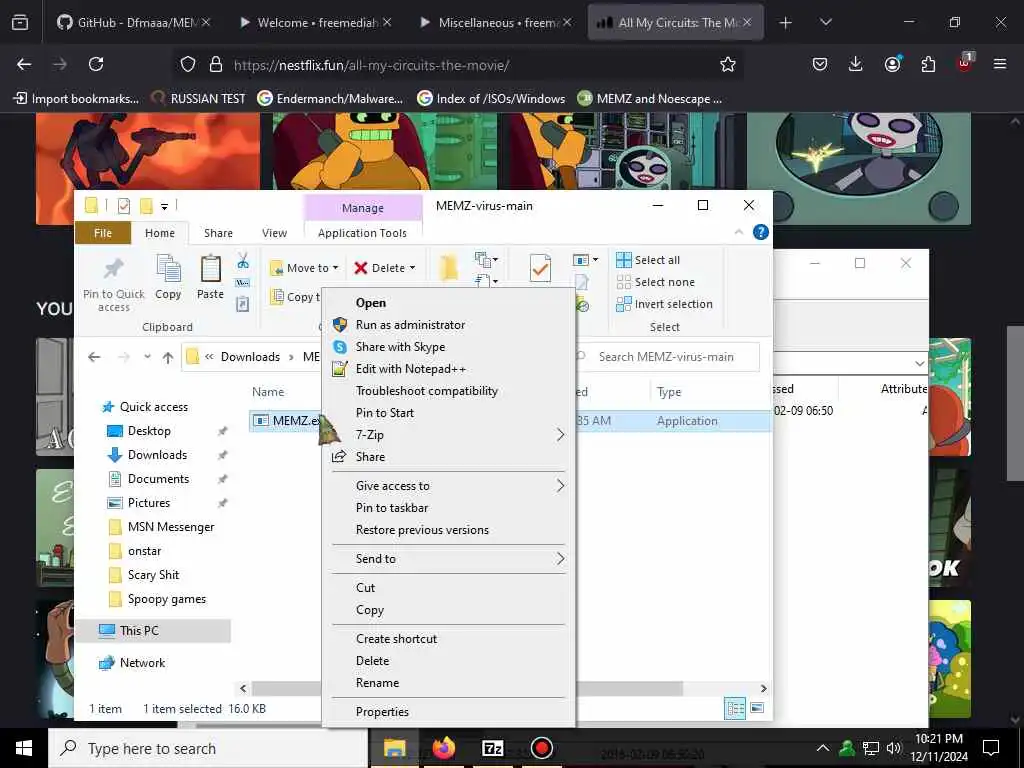Open recent locations dropdown arrow
Image resolution: width=1024 pixels, height=768 pixels.
click(x=148, y=357)
